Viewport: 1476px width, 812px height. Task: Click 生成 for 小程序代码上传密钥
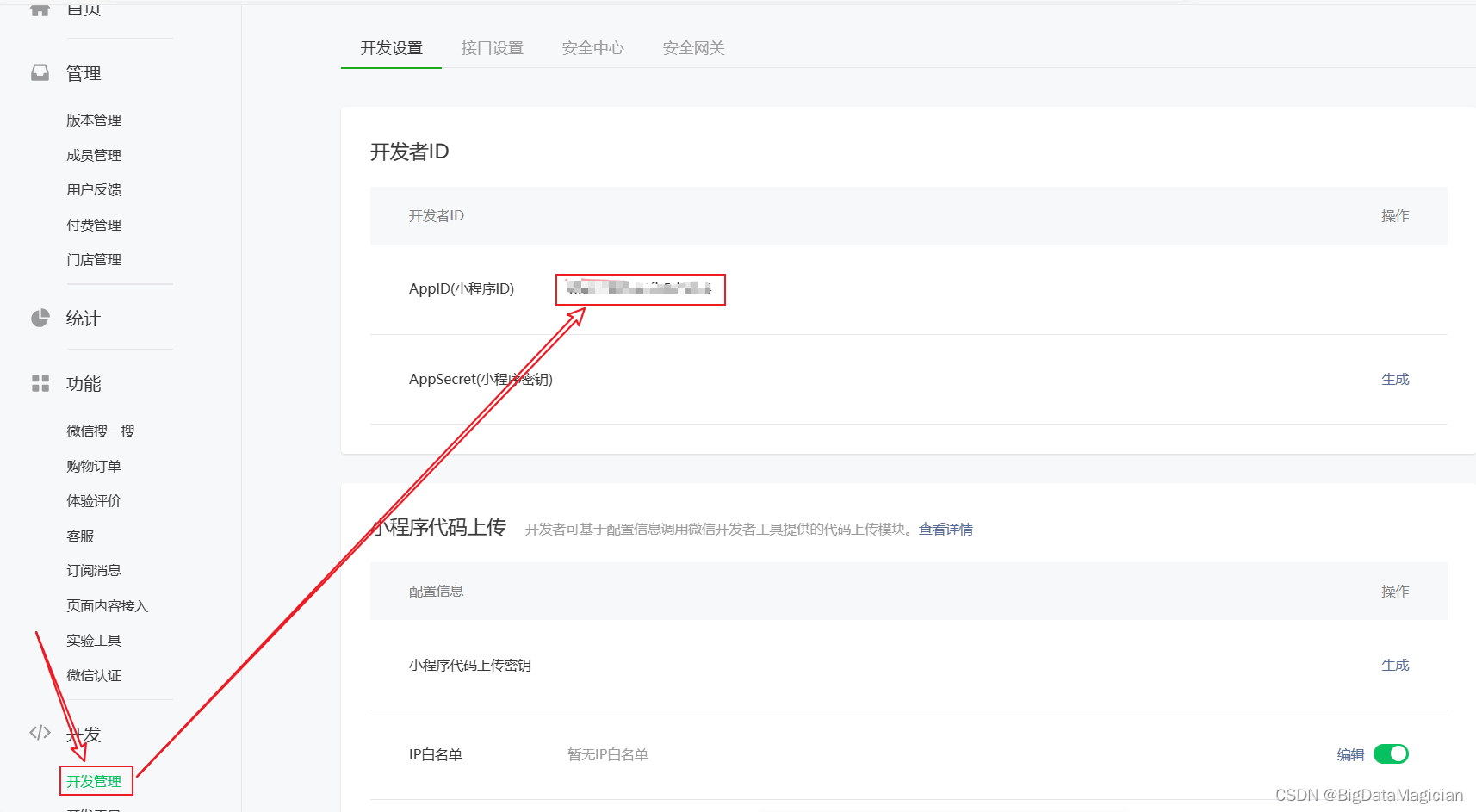point(1395,665)
